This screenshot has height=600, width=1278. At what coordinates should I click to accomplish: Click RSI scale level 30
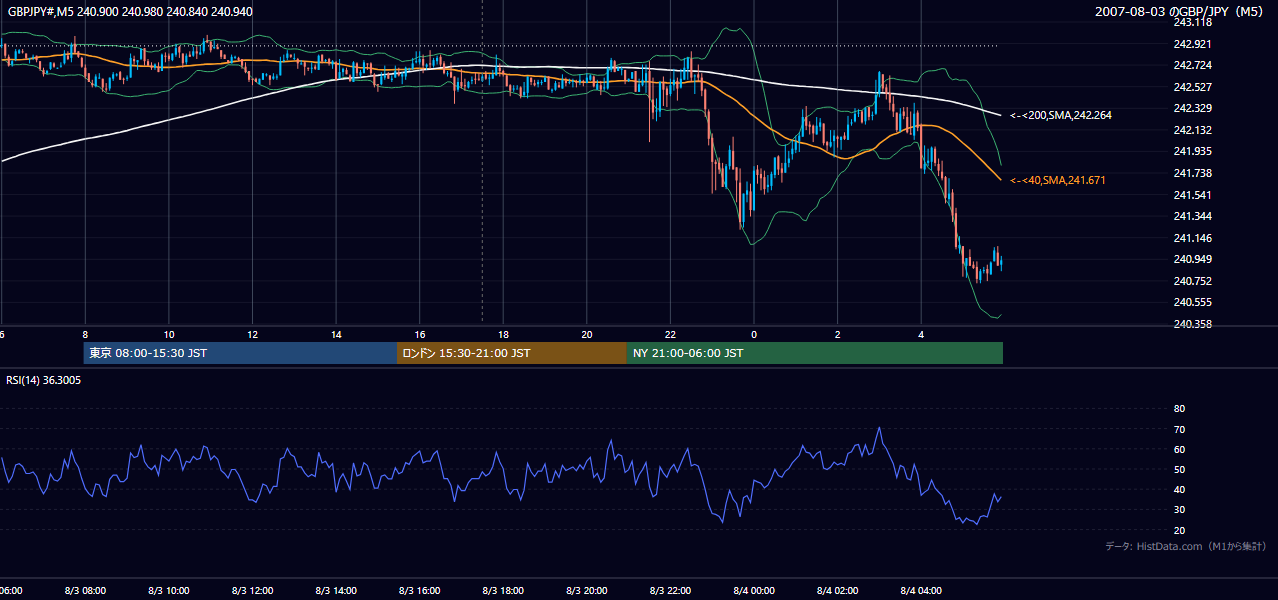[1179, 510]
